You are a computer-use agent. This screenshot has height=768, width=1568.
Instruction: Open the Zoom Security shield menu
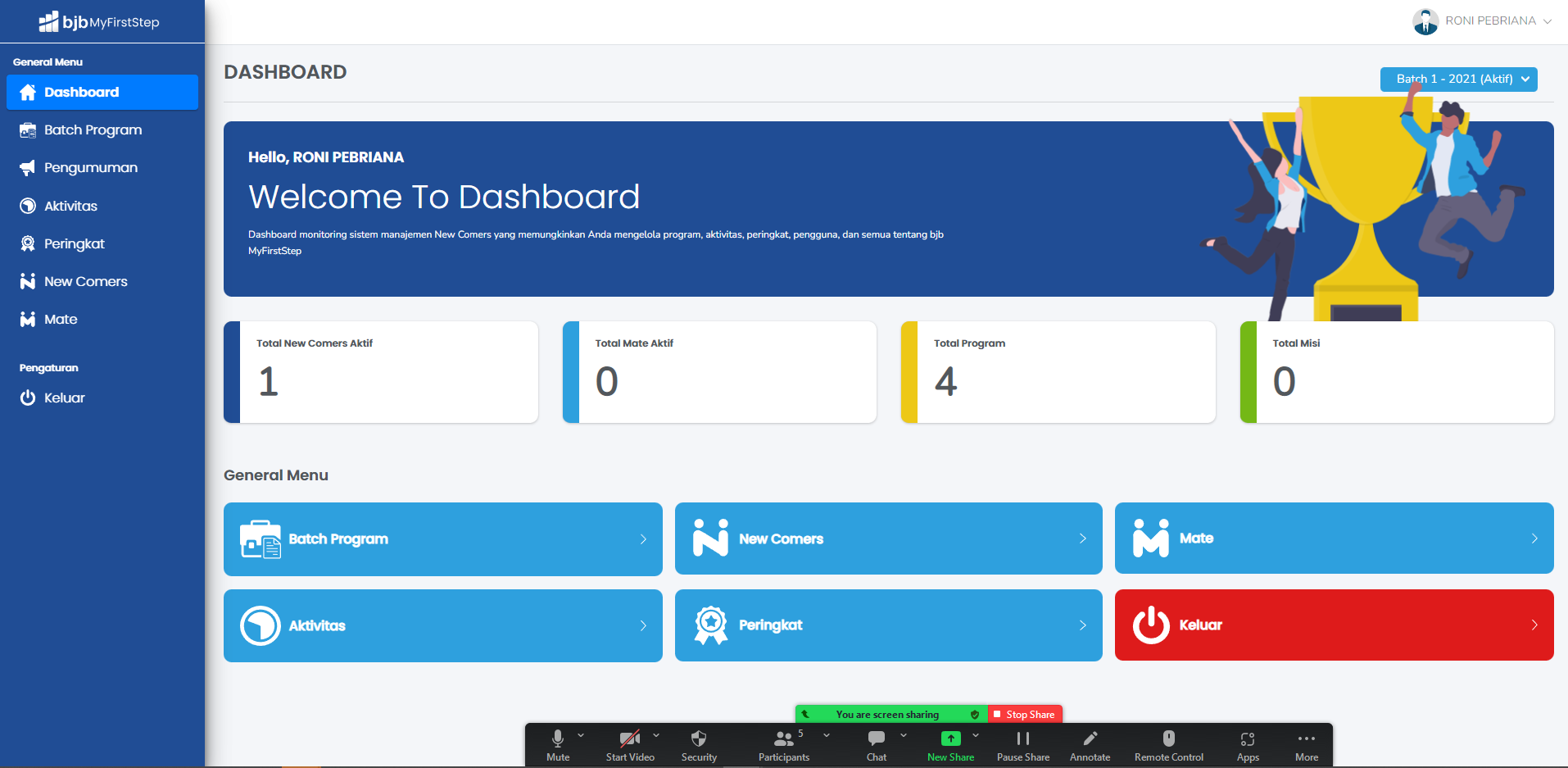click(699, 745)
